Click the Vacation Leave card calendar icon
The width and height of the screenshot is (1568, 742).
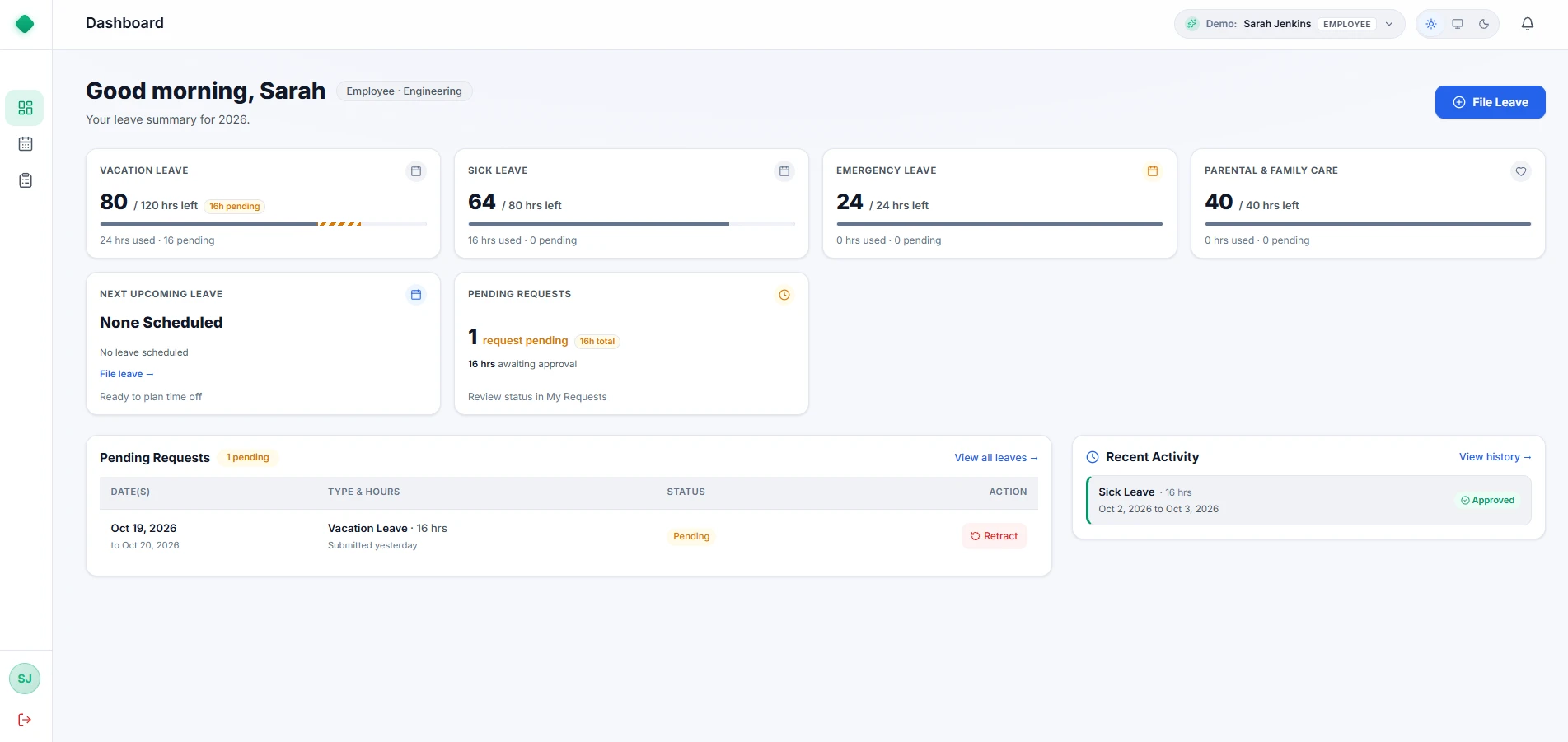tap(416, 171)
